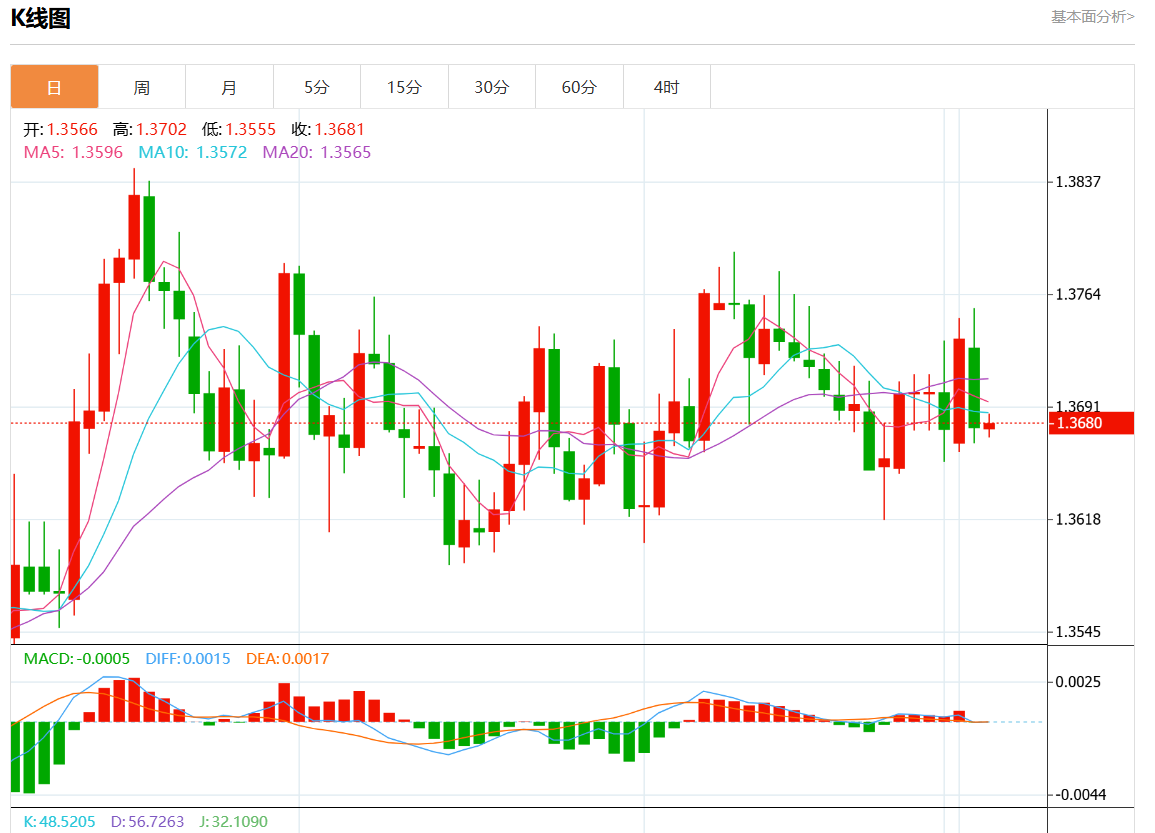
Task: Click the 开: 1.3566 open value
Action: (60, 130)
